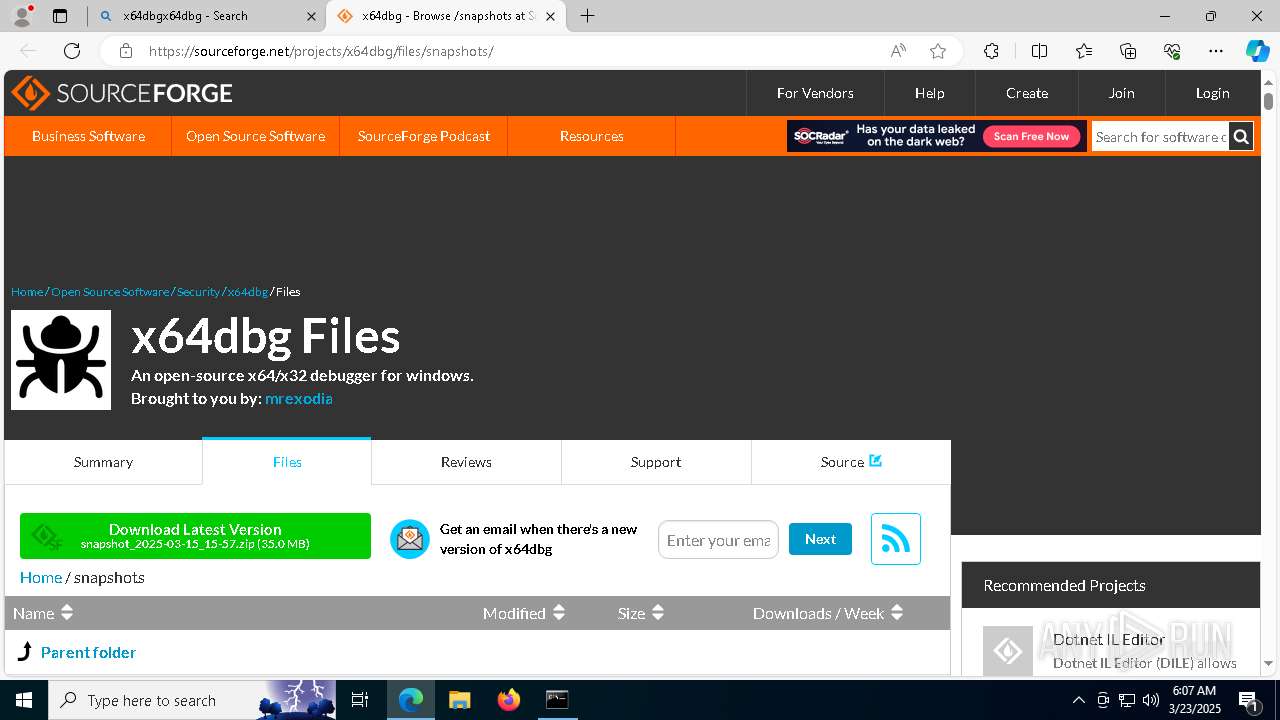
Task: Open the Resources menu
Action: pyautogui.click(x=592, y=136)
